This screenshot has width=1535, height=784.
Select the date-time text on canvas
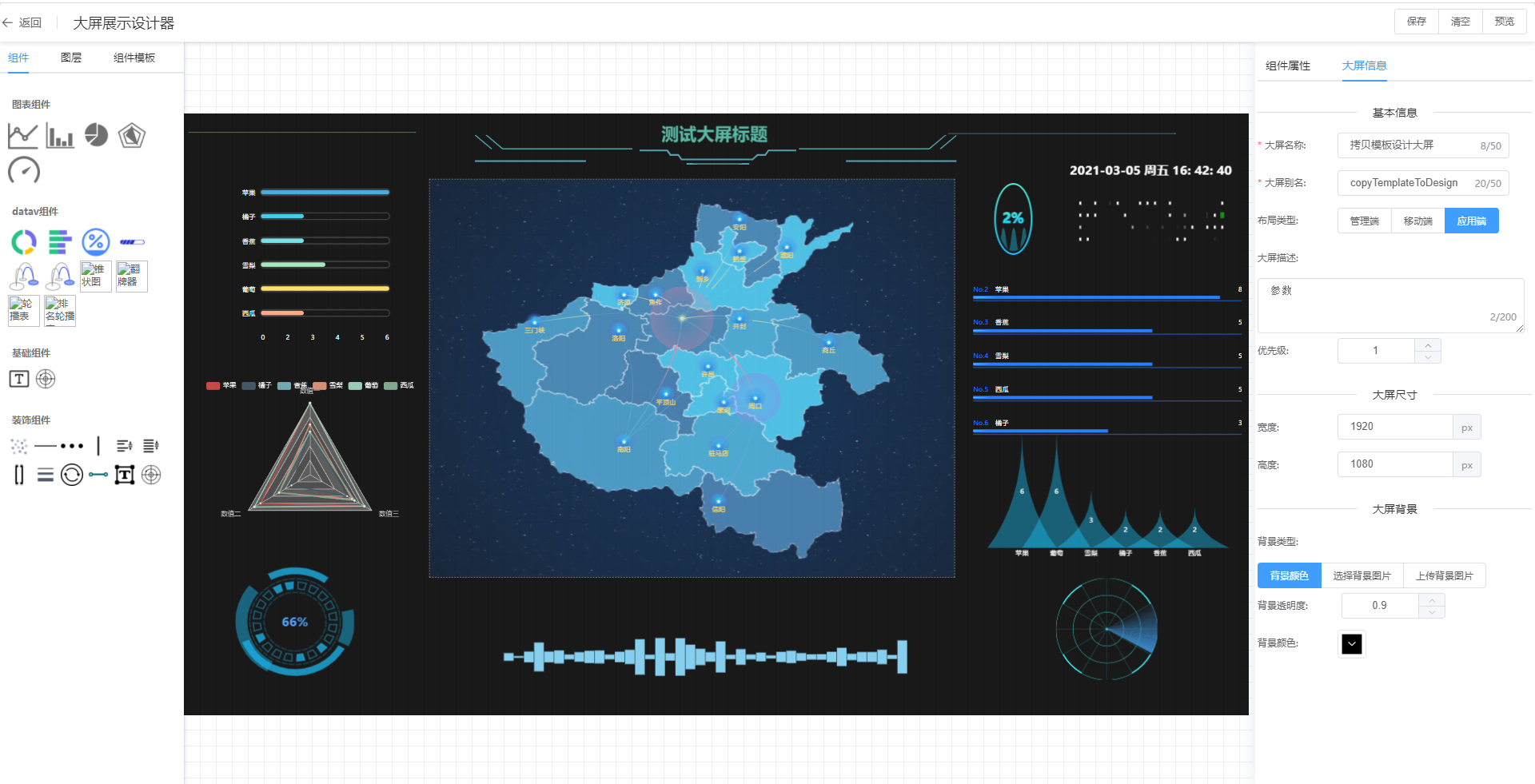1150,170
